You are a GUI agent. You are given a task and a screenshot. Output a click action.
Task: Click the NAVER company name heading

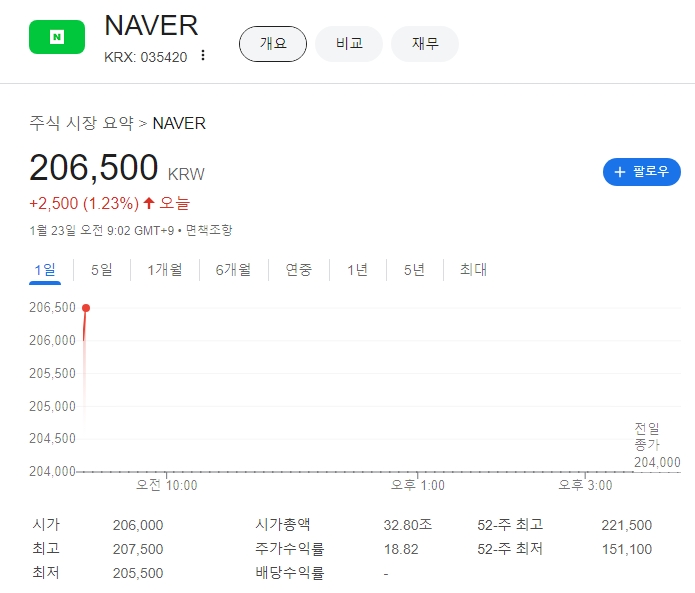pos(151,26)
